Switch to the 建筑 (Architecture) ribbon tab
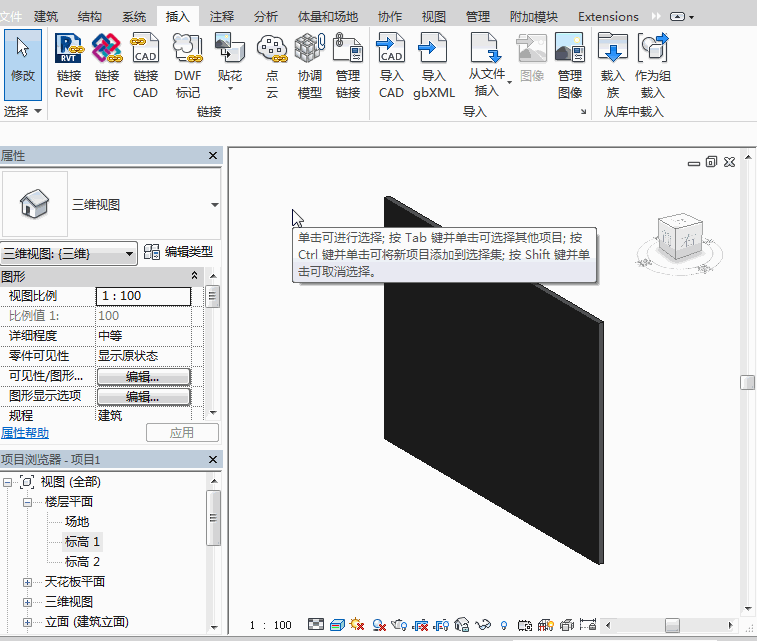This screenshot has height=641, width=757. [46, 16]
